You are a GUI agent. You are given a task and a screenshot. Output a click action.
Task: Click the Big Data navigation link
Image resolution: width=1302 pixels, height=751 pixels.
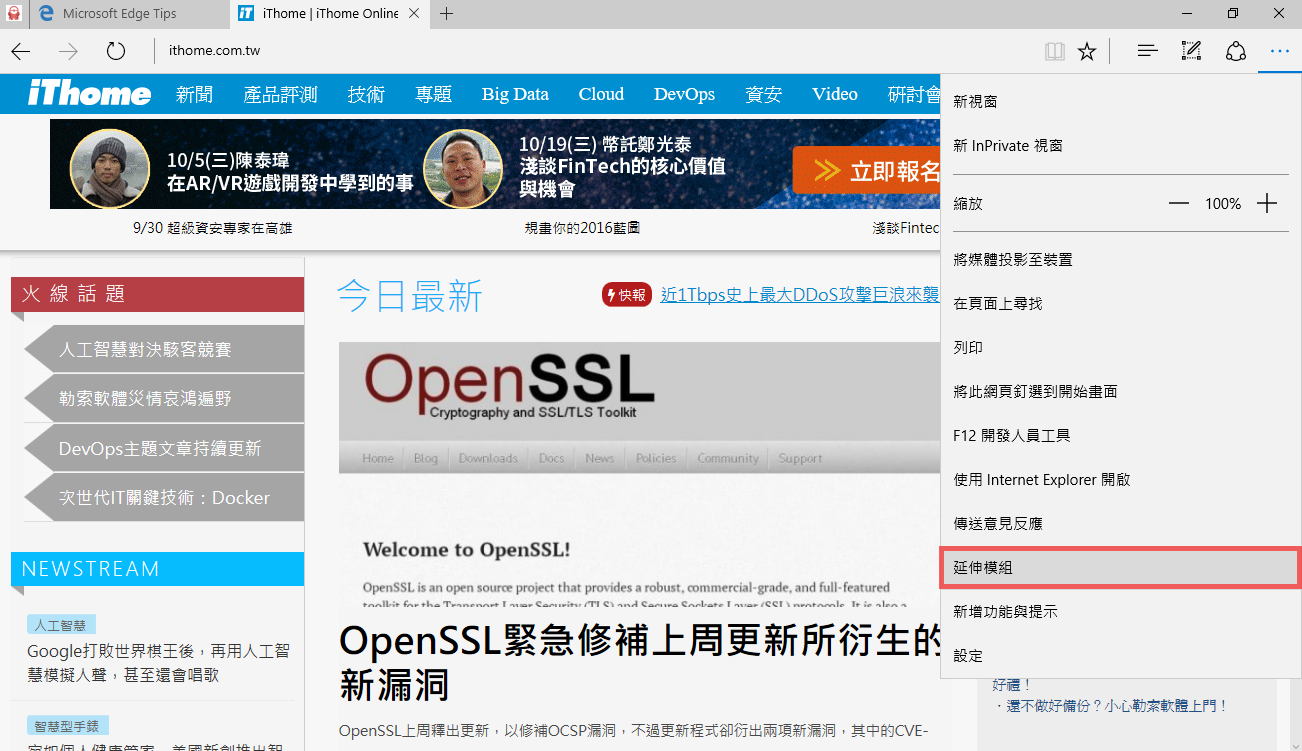tap(515, 94)
